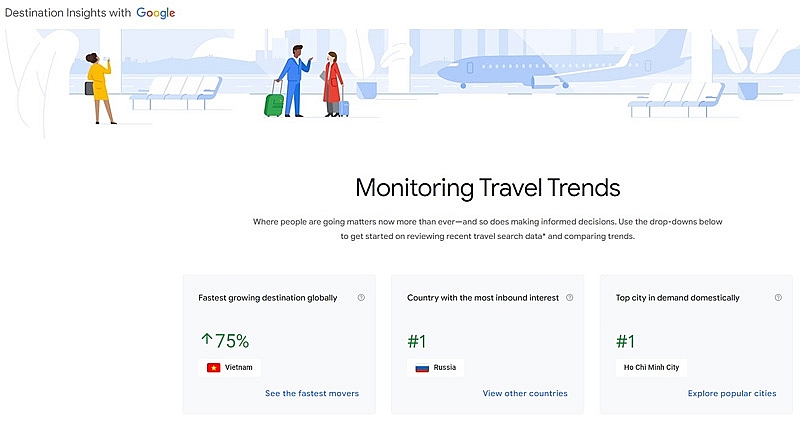Click the Destination Insights title text
The image size is (800, 435).
[67, 13]
